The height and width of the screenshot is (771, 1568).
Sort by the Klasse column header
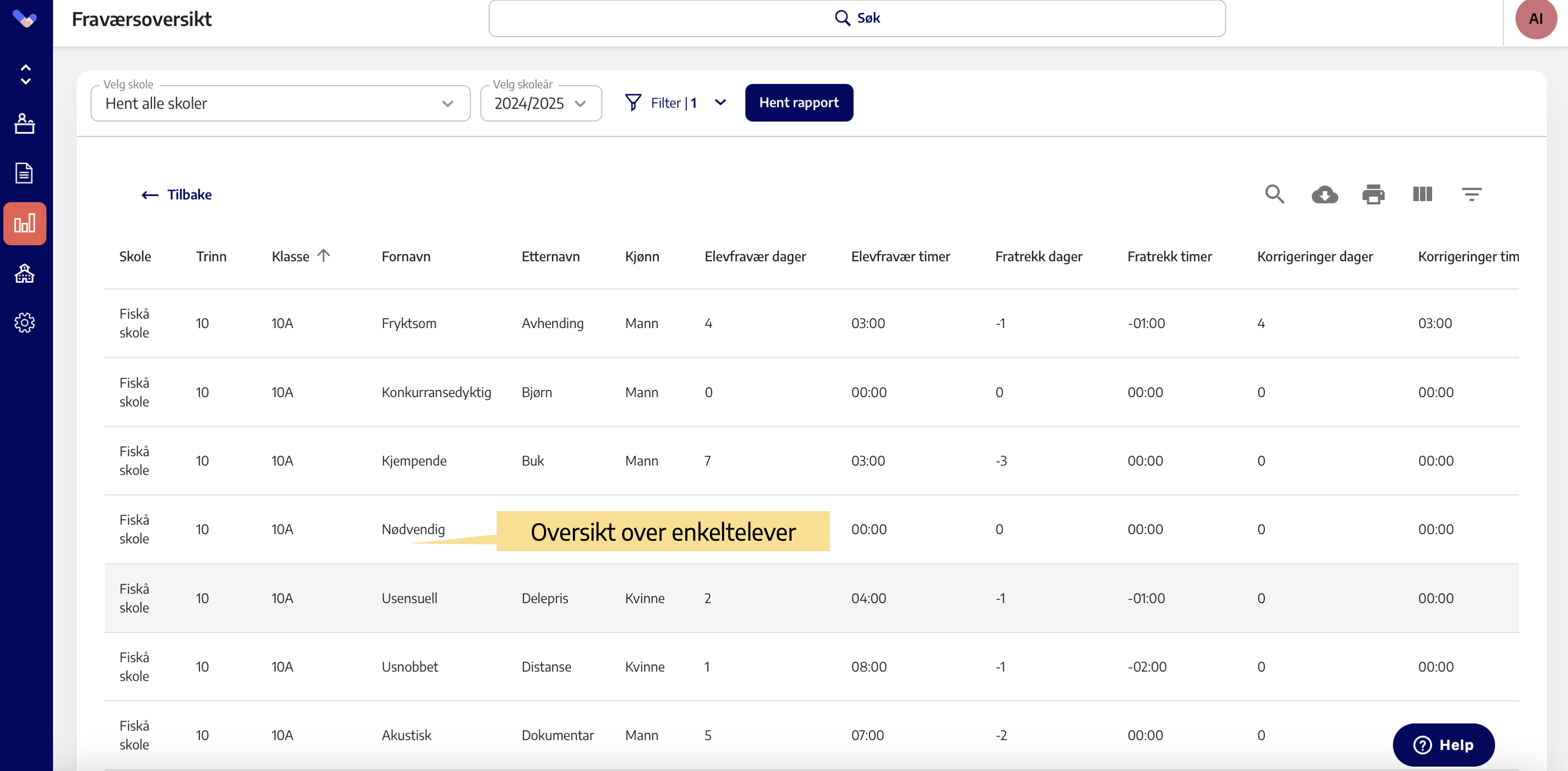click(291, 257)
